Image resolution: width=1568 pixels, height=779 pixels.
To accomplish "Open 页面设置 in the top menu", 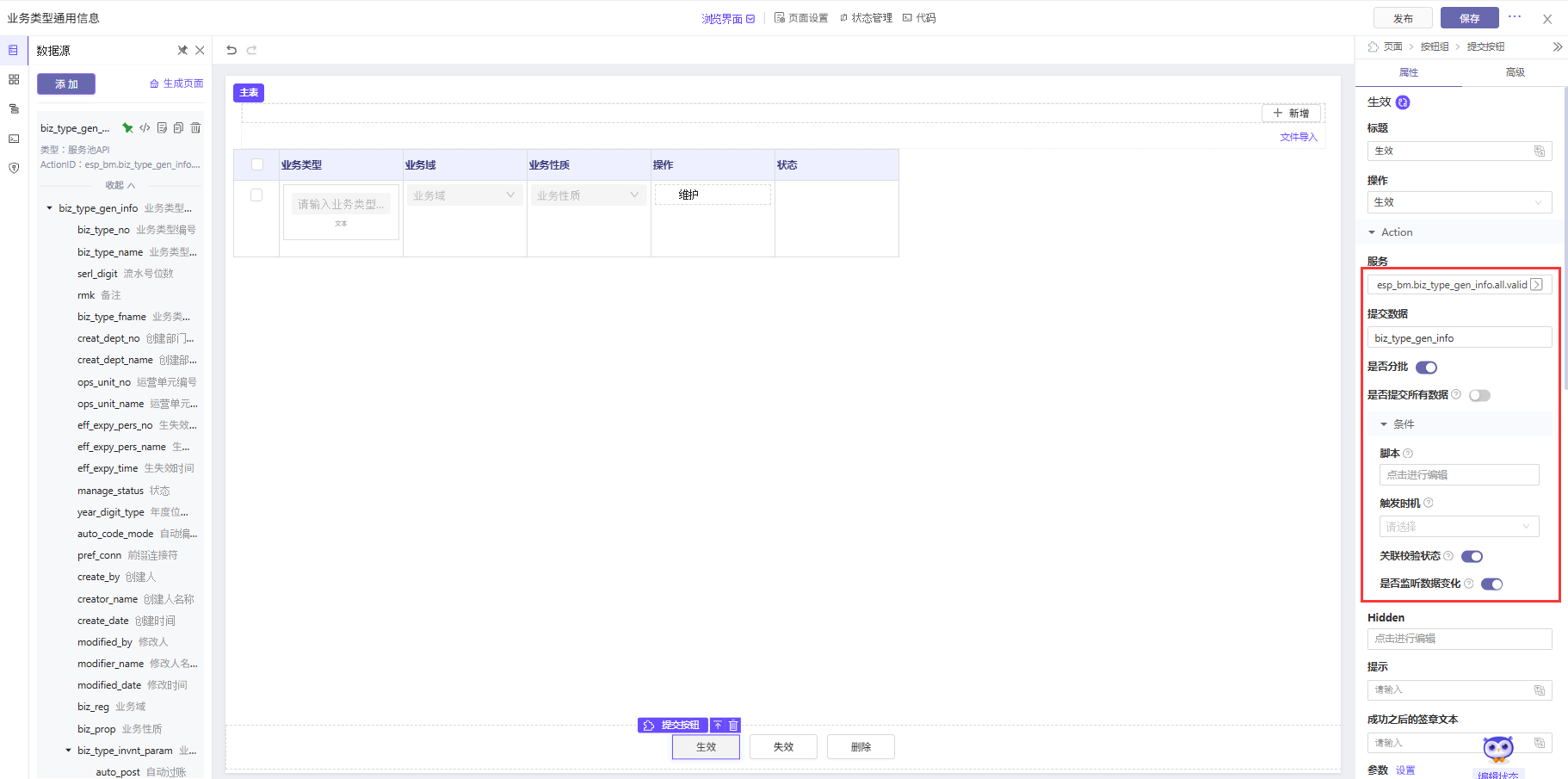I will [801, 18].
